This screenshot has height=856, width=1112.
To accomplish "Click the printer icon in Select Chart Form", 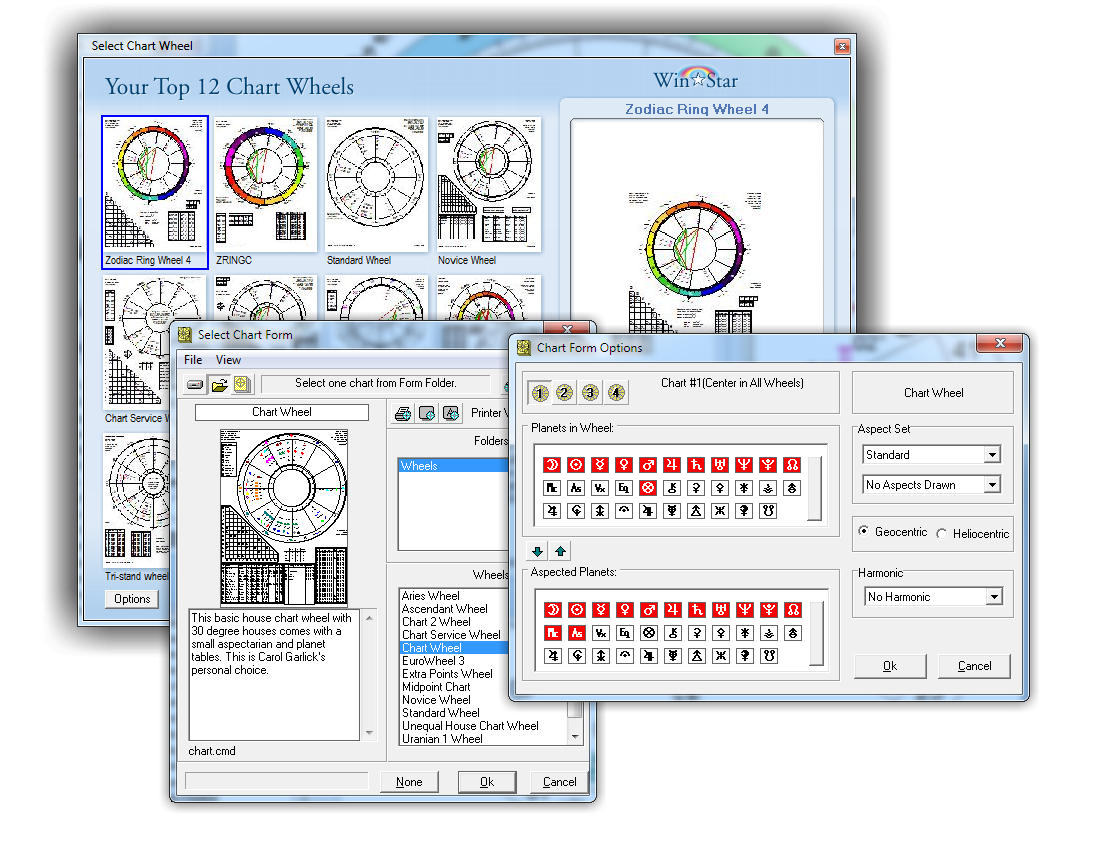I will [403, 413].
